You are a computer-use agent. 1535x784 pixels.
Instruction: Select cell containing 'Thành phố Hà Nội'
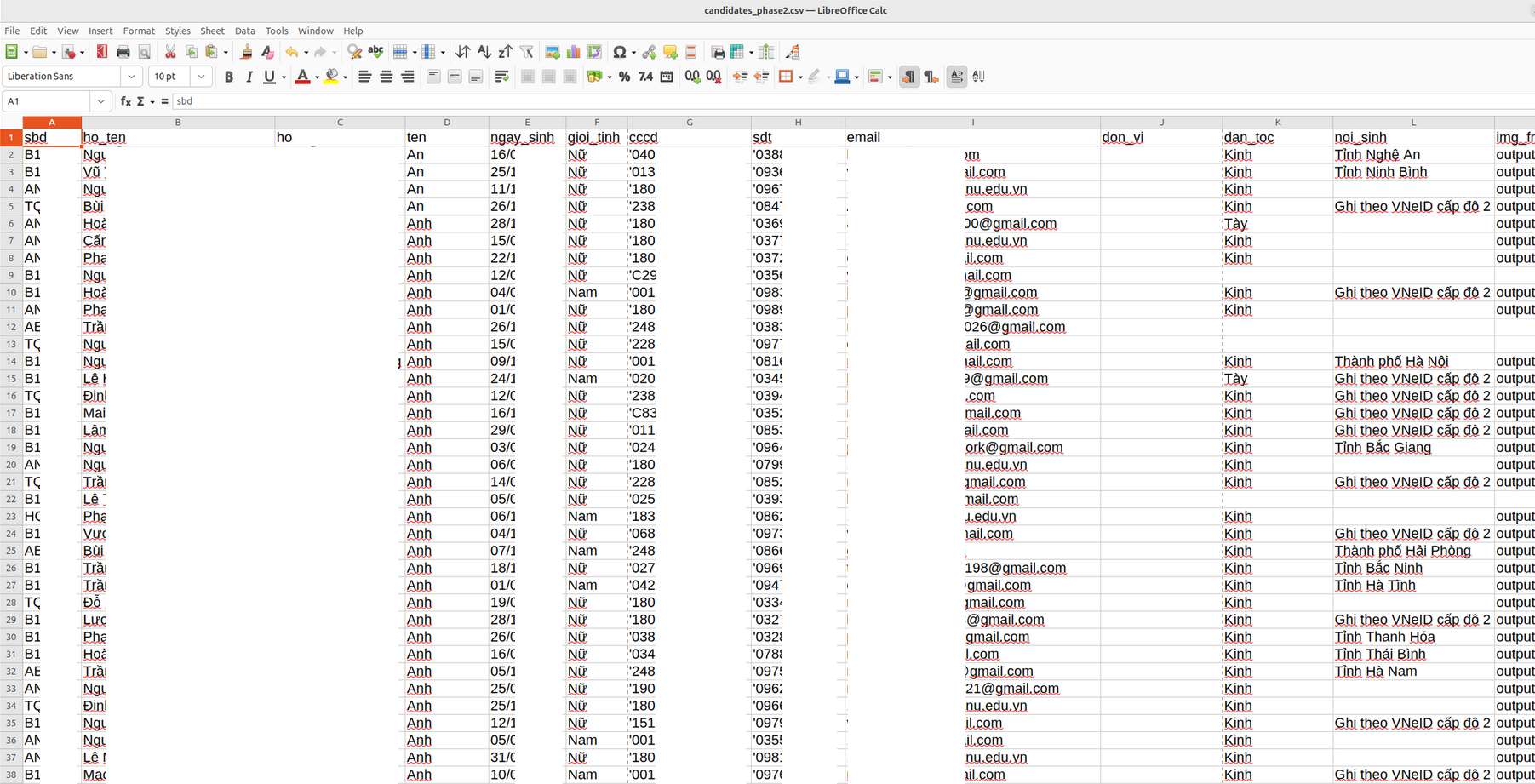pos(1413,362)
